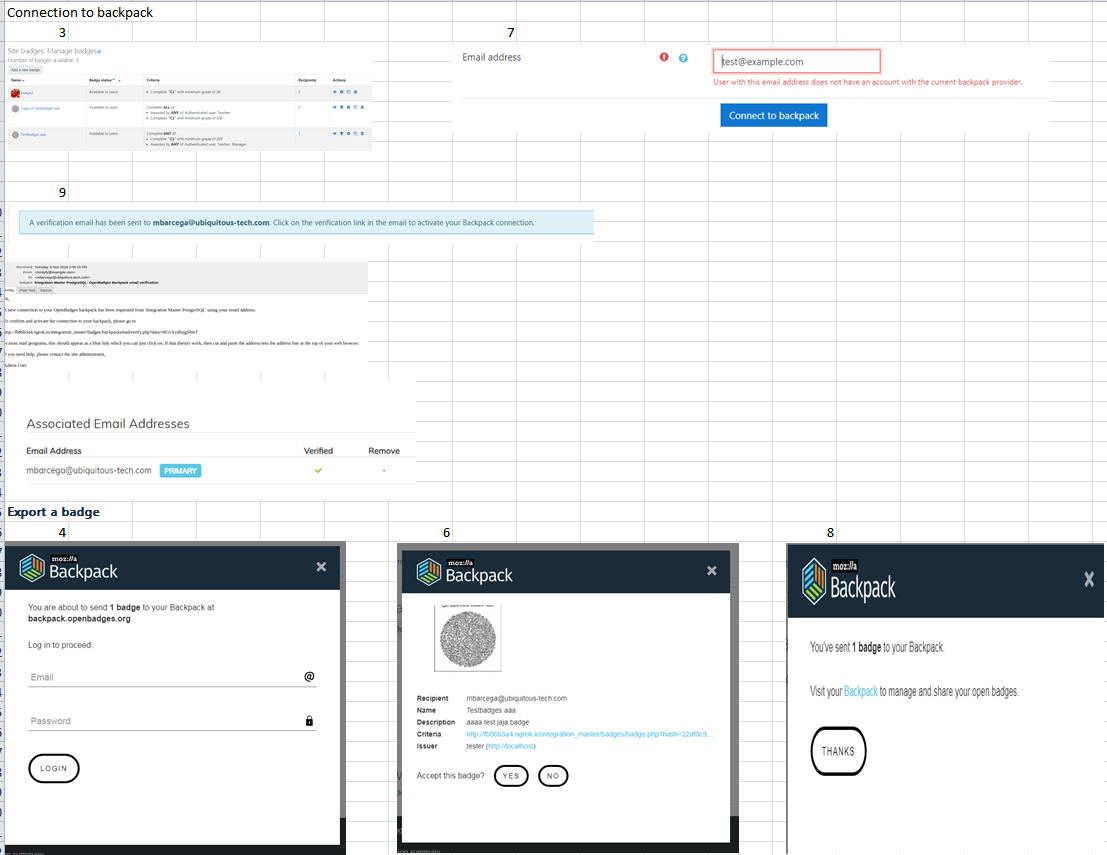Click the lock icon in Password field

click(x=309, y=720)
